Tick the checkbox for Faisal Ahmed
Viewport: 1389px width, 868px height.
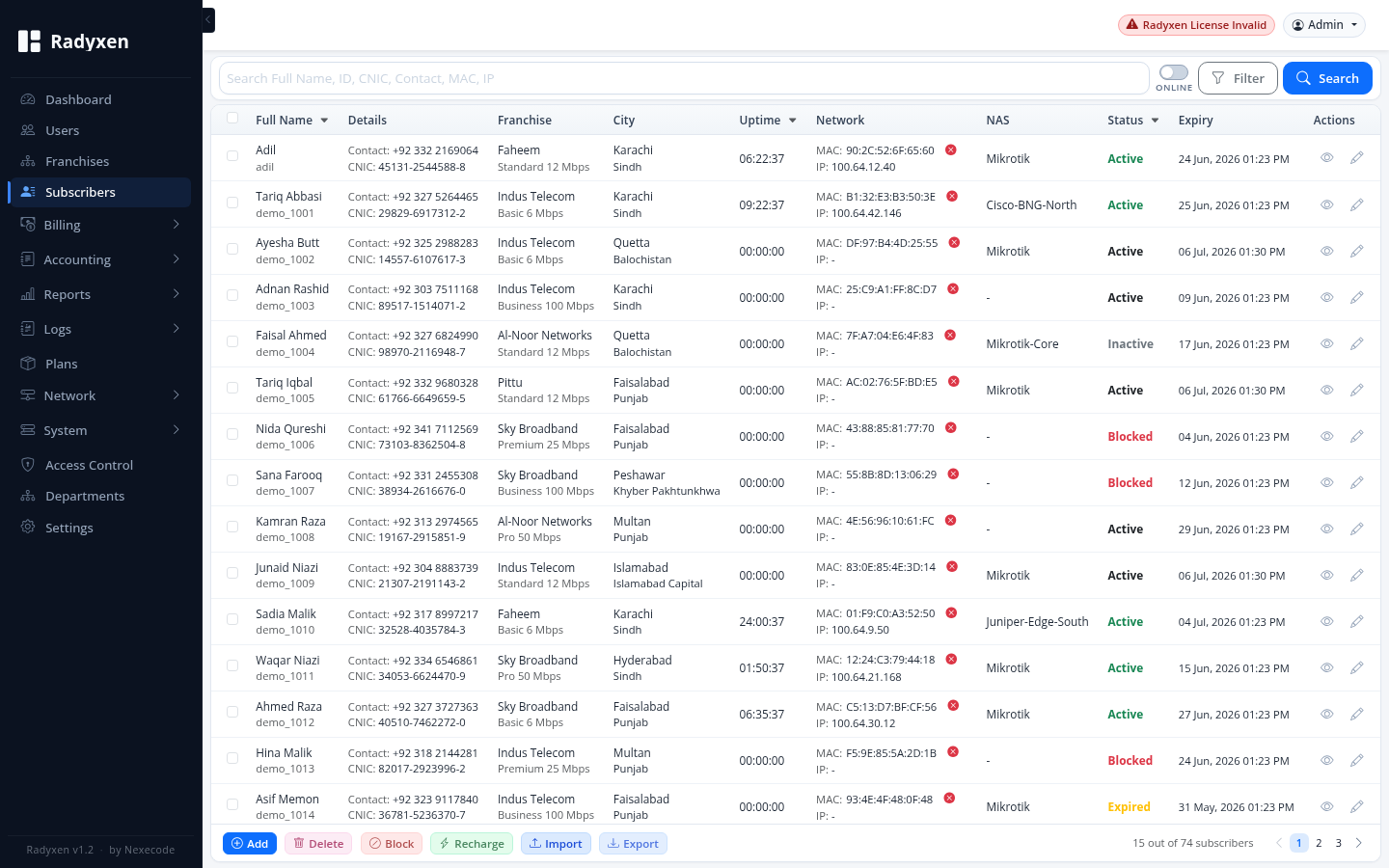(232, 341)
